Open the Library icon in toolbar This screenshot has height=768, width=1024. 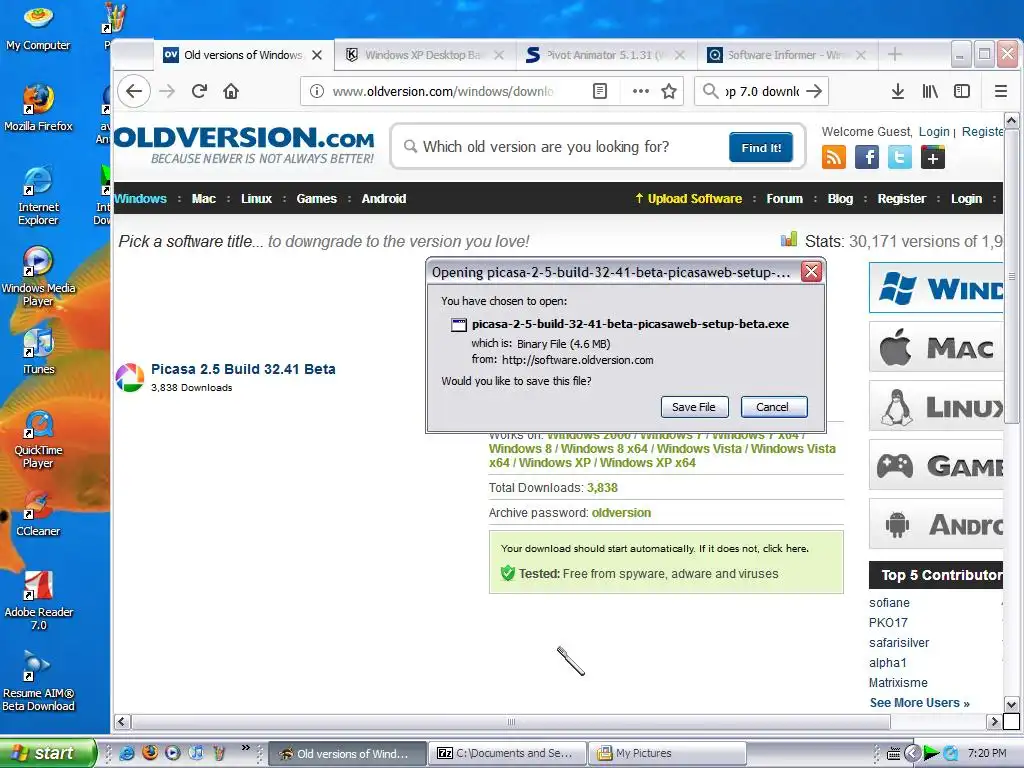point(930,91)
